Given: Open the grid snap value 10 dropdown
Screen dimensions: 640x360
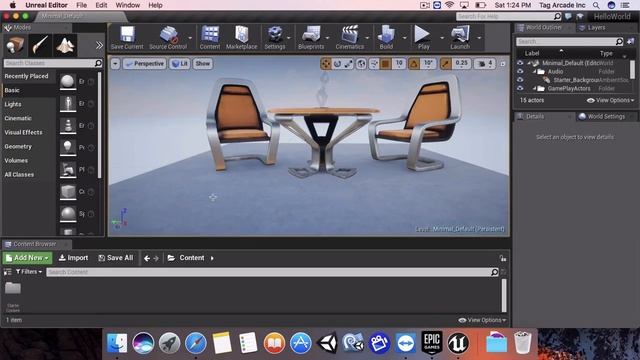Looking at the screenshot, I should 399,64.
